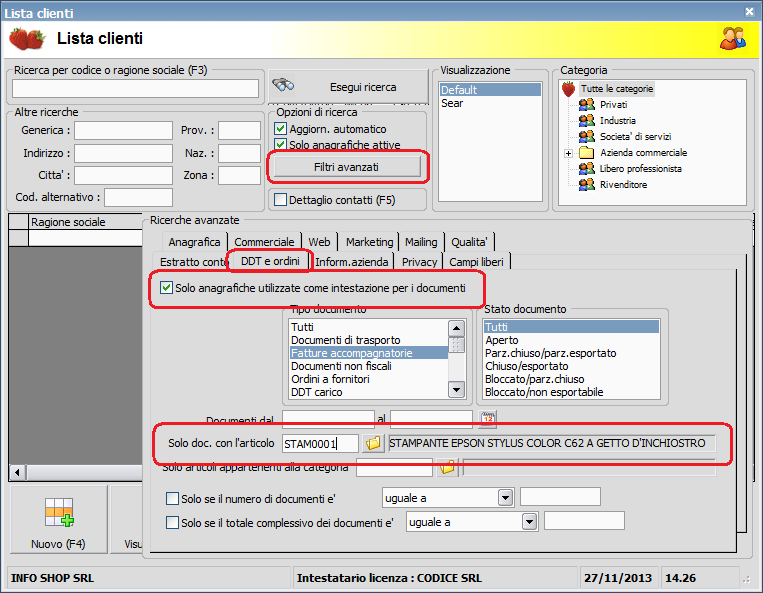Open the Web tab
This screenshot has height=593, width=763.
[x=319, y=242]
